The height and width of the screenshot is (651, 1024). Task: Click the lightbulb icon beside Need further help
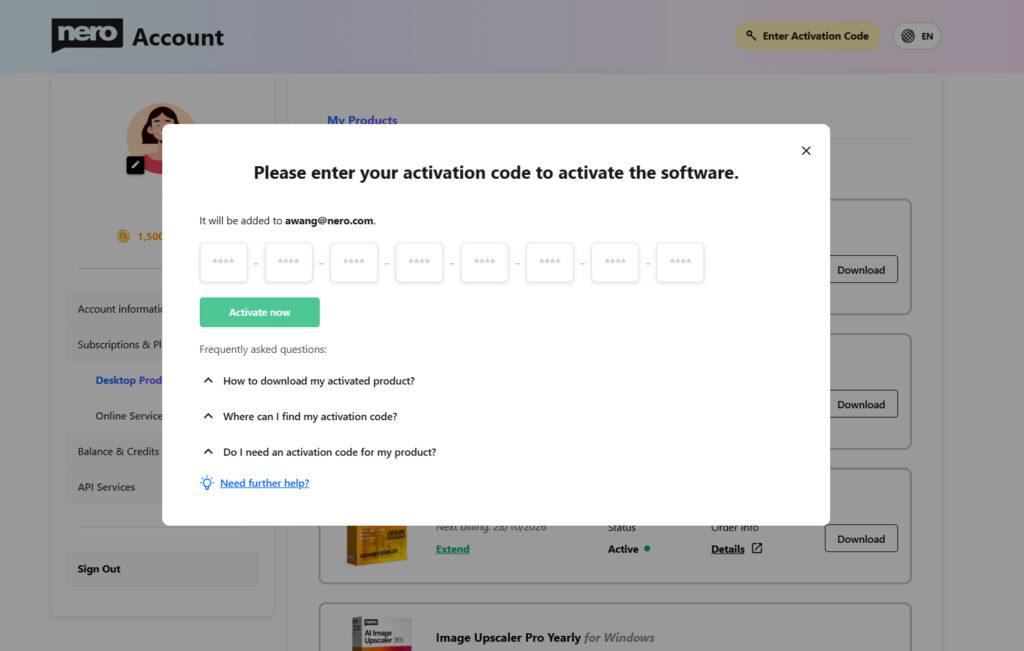pyautogui.click(x=207, y=482)
